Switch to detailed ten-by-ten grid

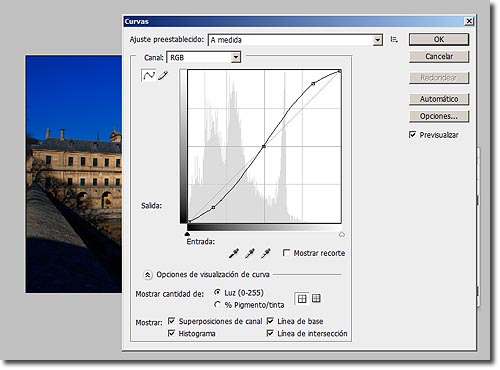(x=316, y=298)
